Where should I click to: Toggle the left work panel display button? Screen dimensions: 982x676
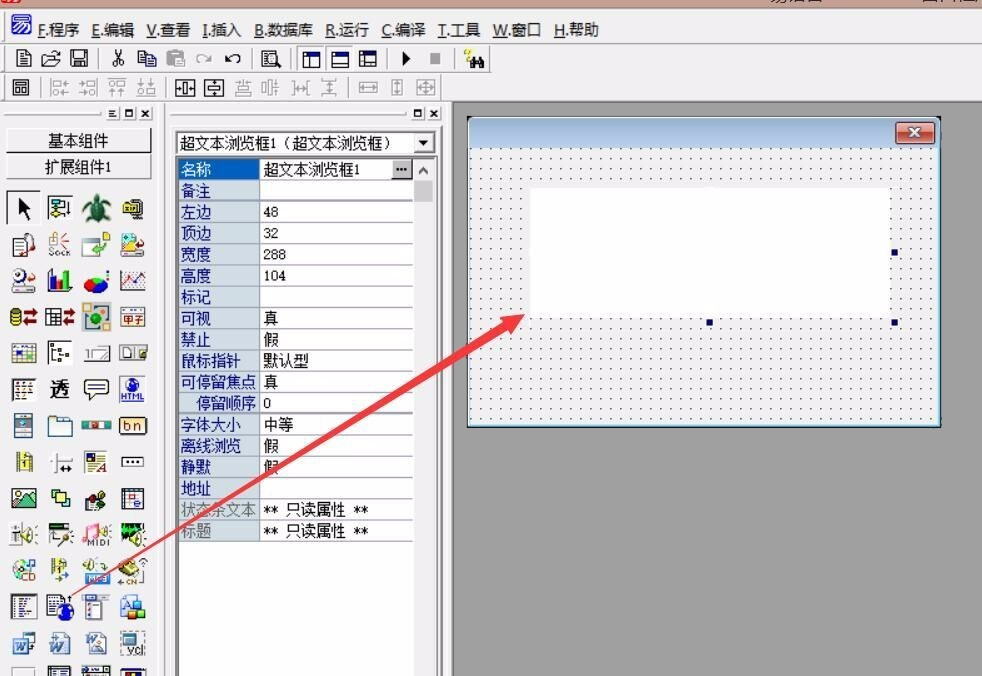point(311,59)
